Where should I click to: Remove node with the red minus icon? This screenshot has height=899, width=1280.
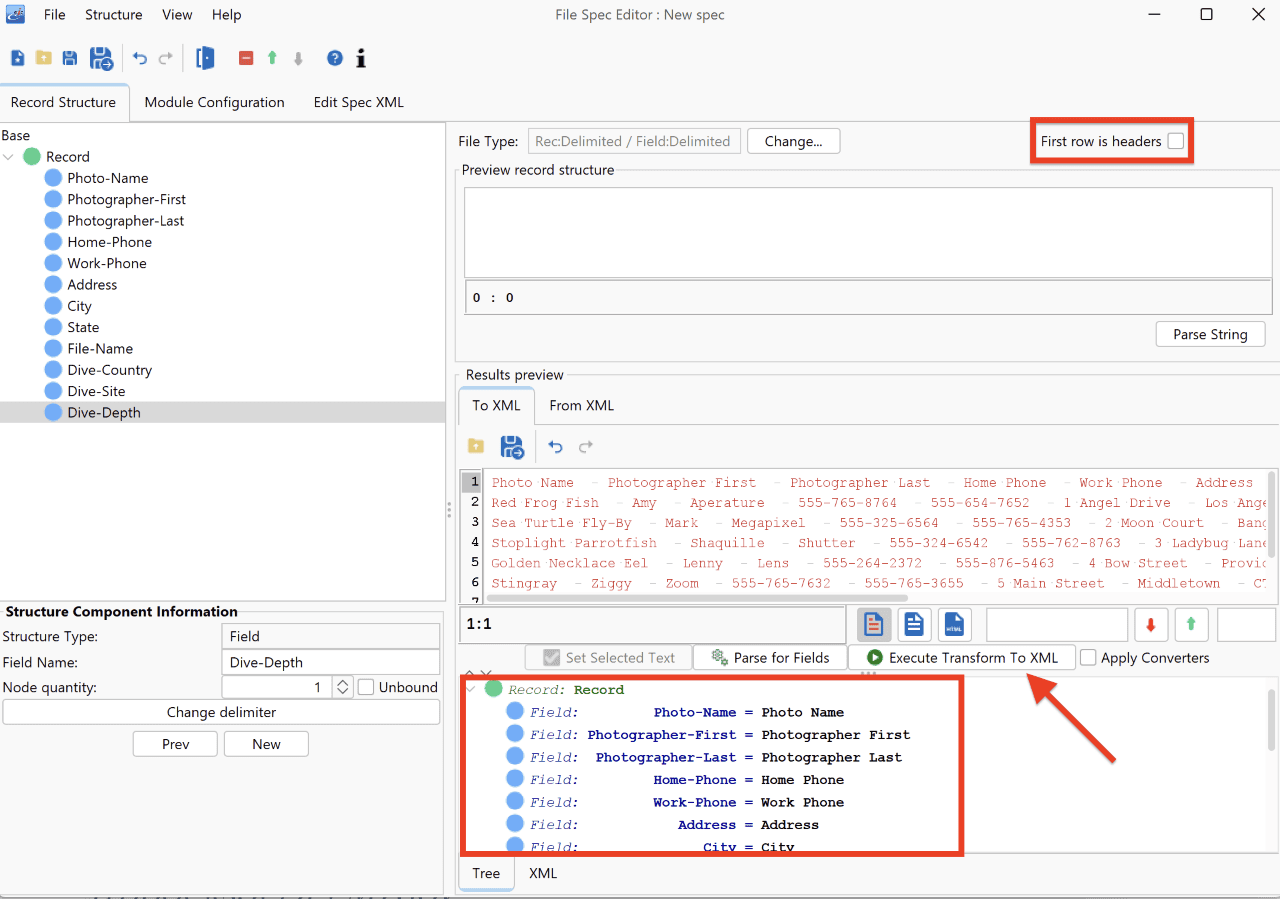[246, 58]
